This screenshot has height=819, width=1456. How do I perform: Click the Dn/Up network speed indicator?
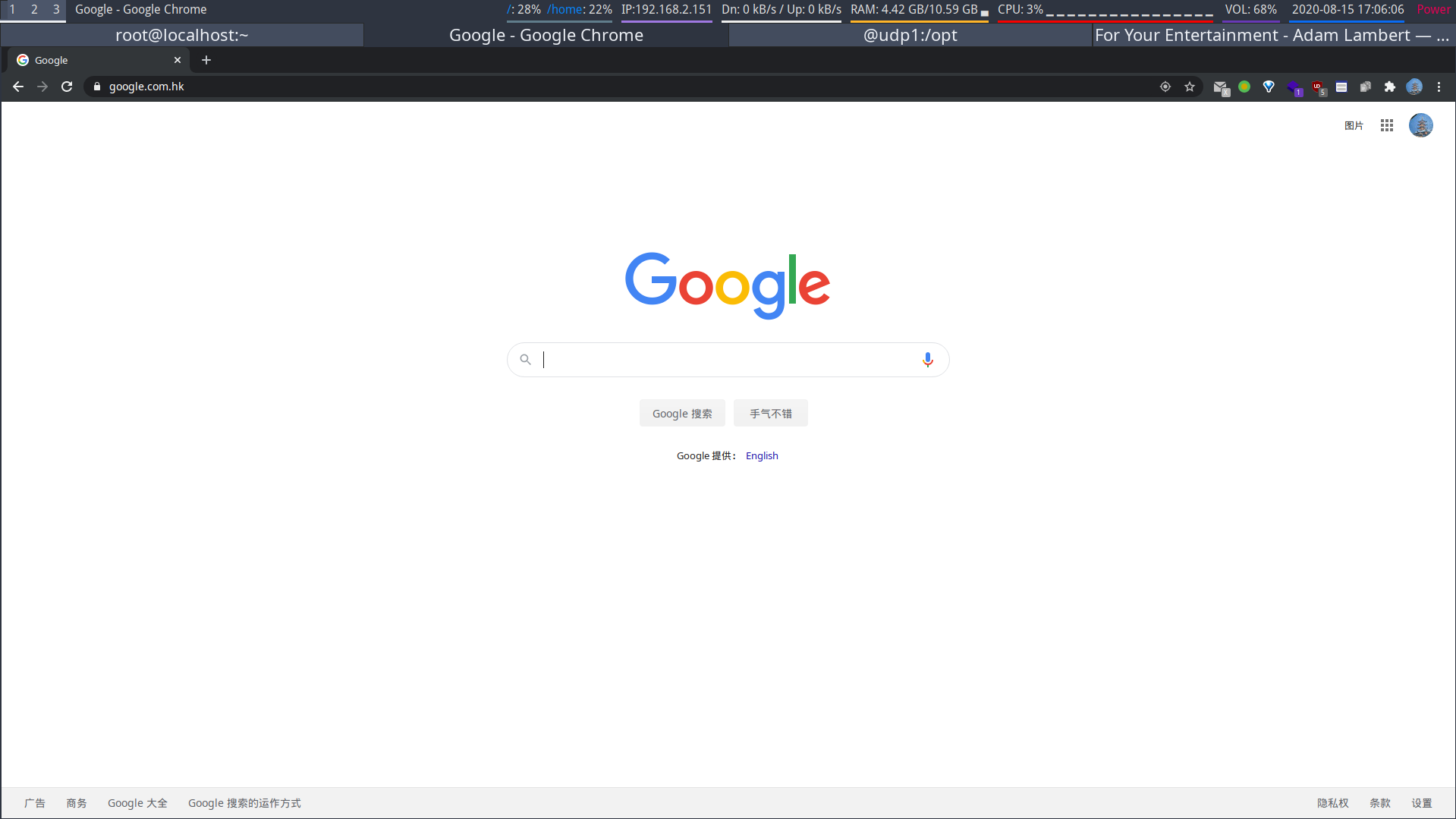(x=781, y=10)
